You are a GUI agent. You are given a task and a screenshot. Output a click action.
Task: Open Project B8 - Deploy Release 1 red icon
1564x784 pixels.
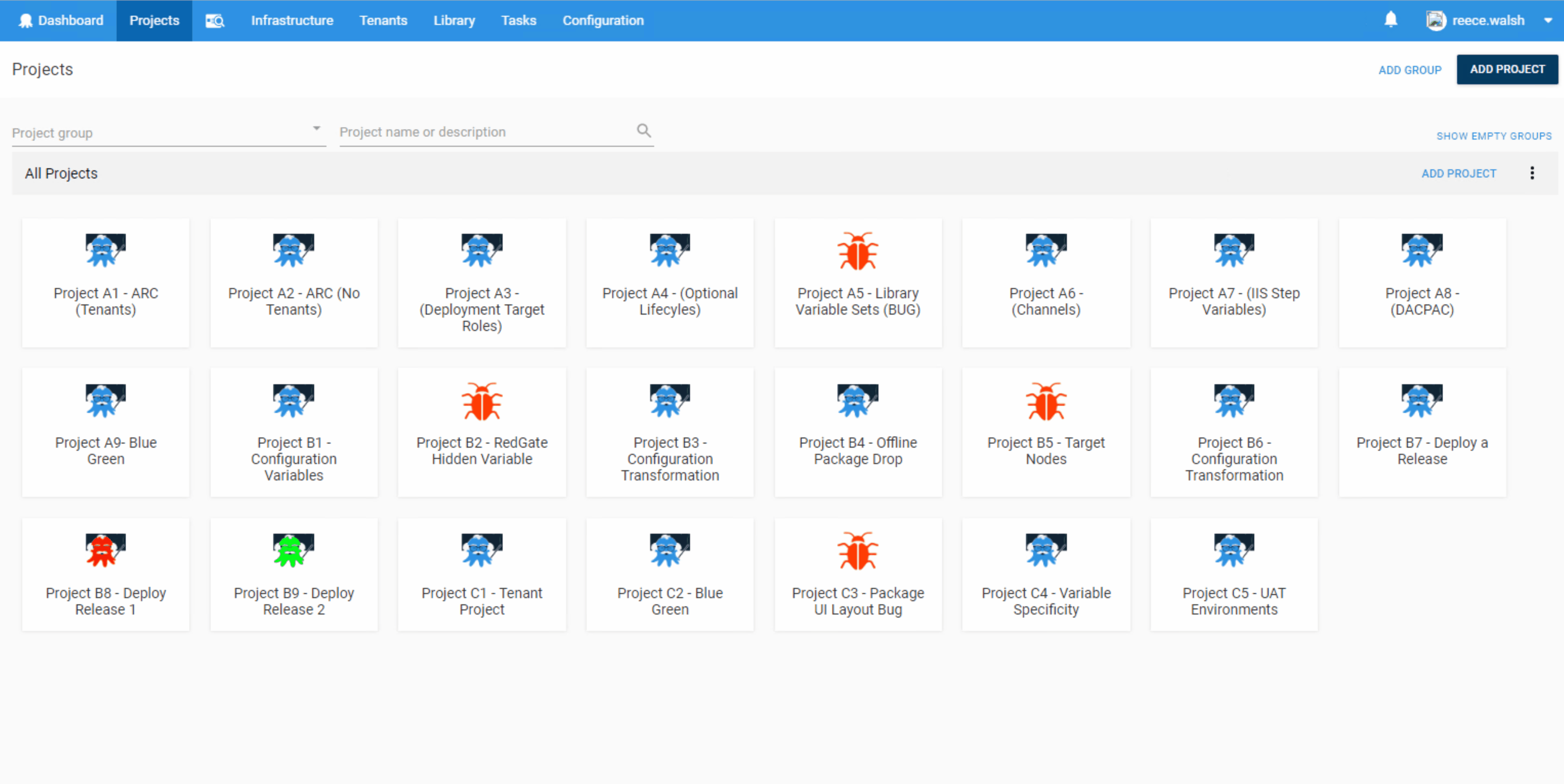pyautogui.click(x=106, y=550)
